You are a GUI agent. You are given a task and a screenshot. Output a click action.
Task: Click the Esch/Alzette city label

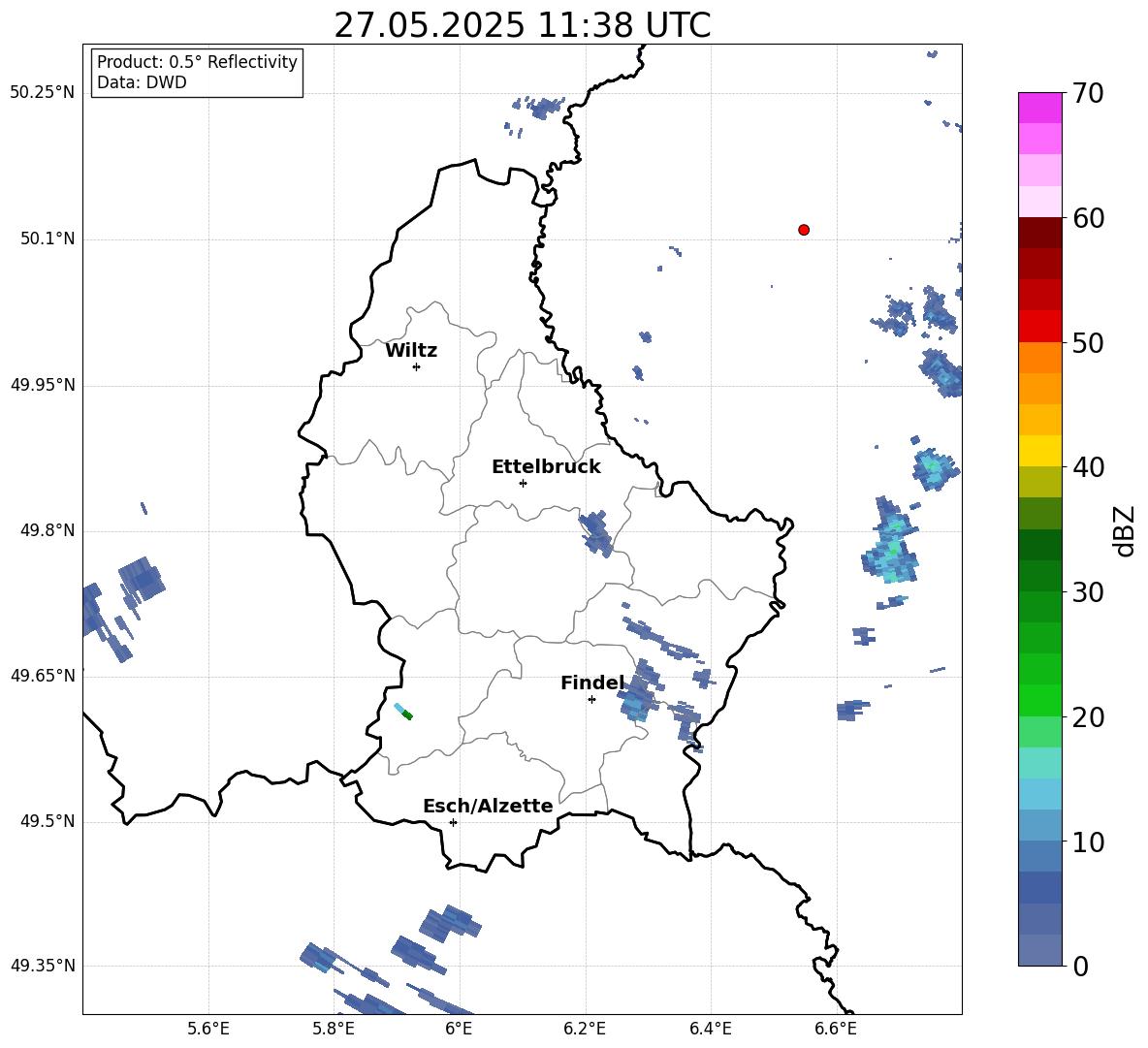pyautogui.click(x=488, y=806)
